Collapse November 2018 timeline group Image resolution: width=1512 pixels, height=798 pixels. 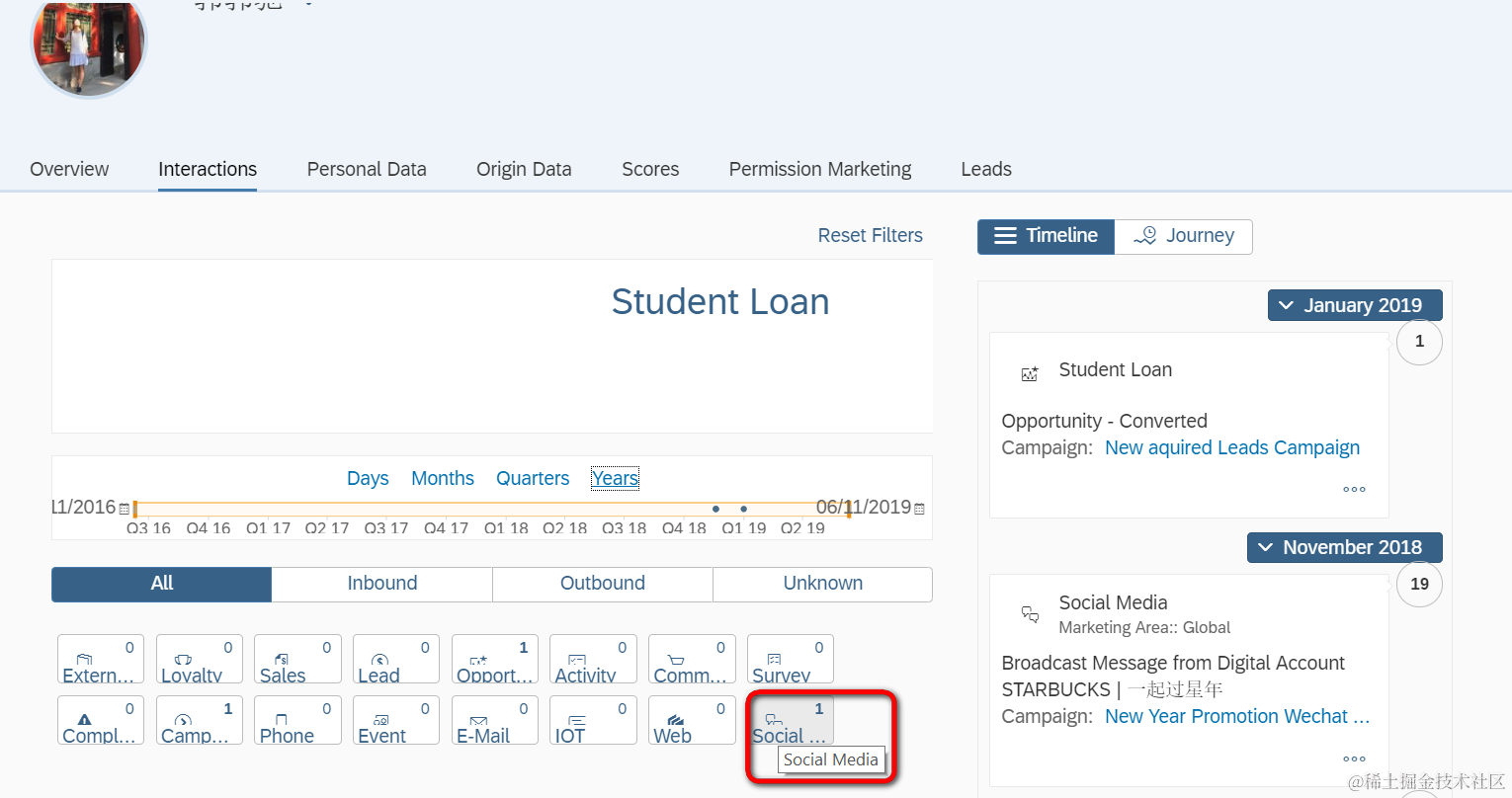[x=1345, y=547]
